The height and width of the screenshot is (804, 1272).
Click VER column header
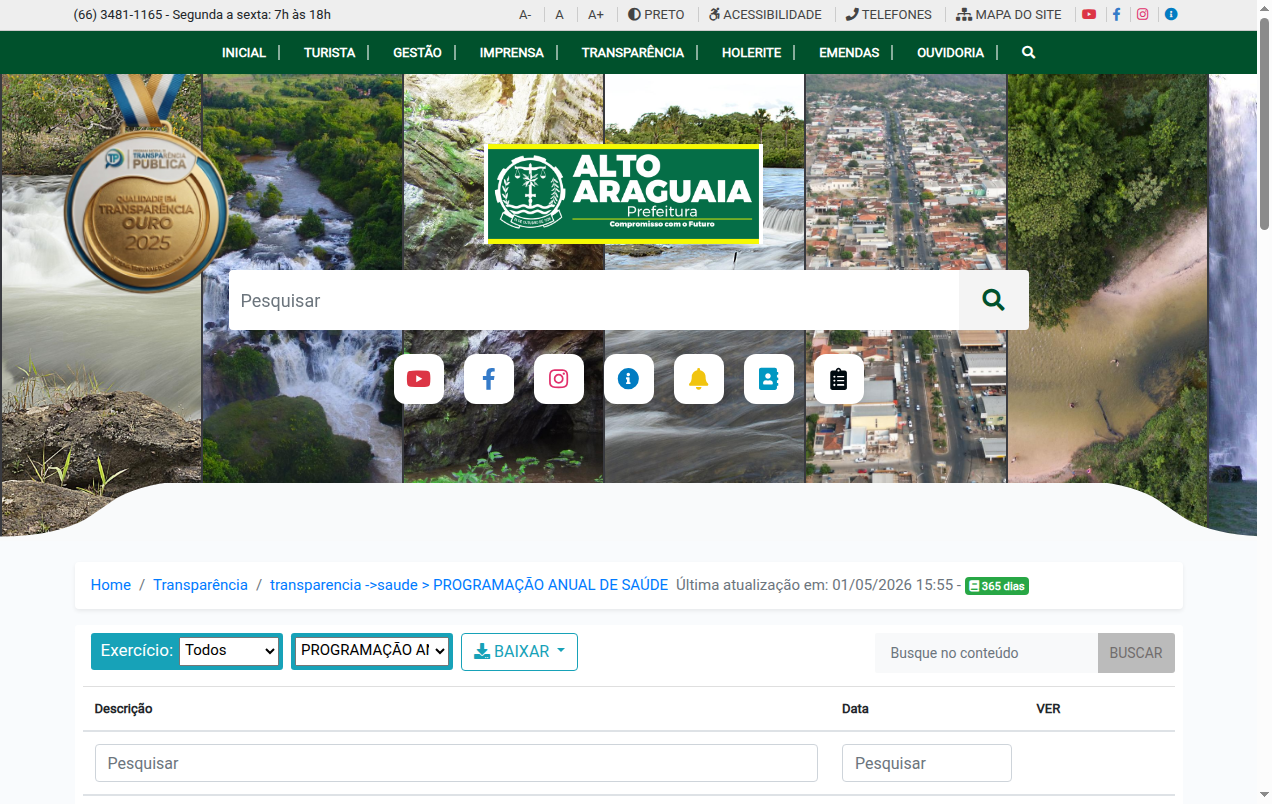(1048, 708)
